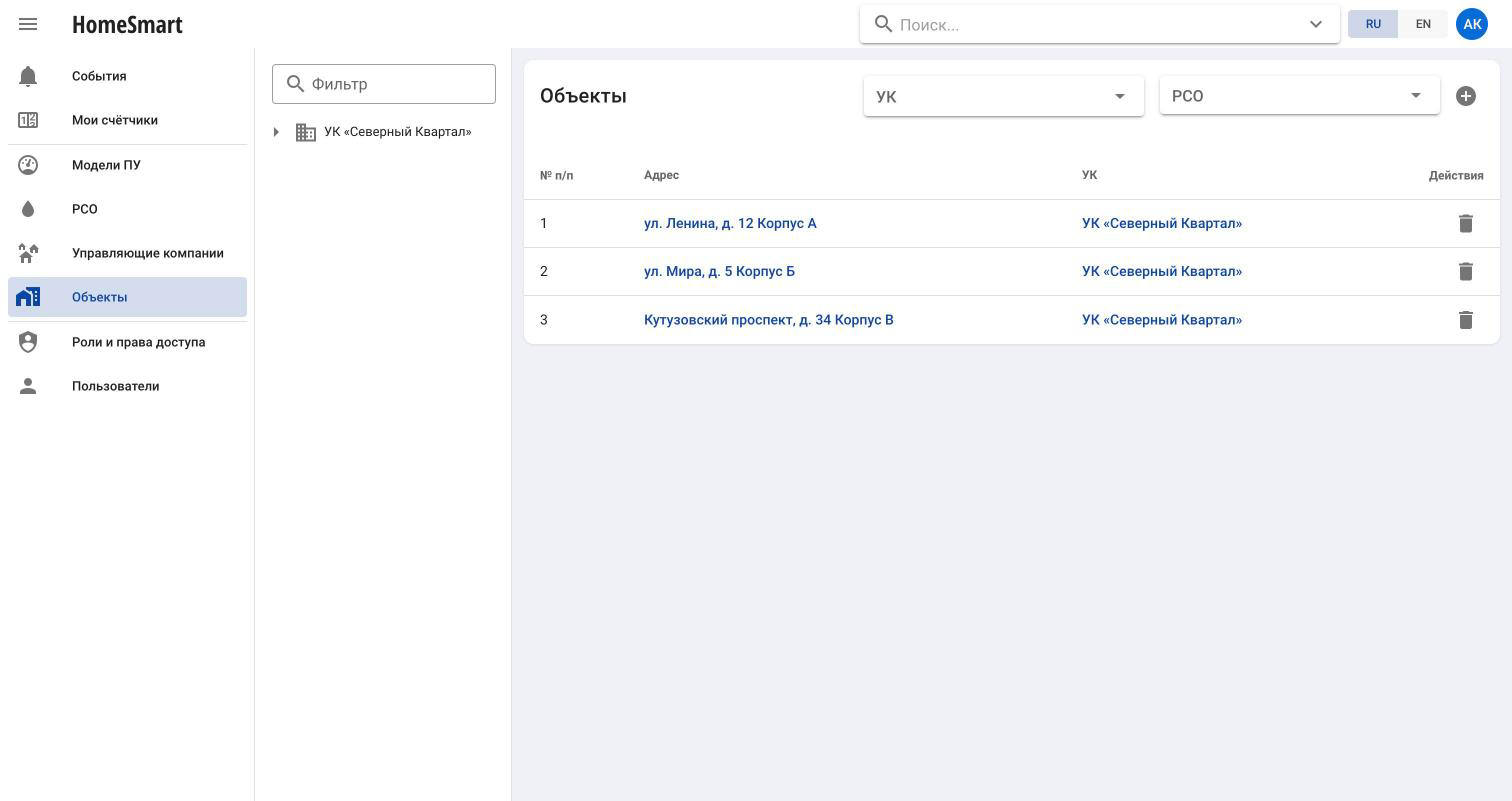
Task: Click the buildings icon for Объекты
Action: pyautogui.click(x=28, y=297)
